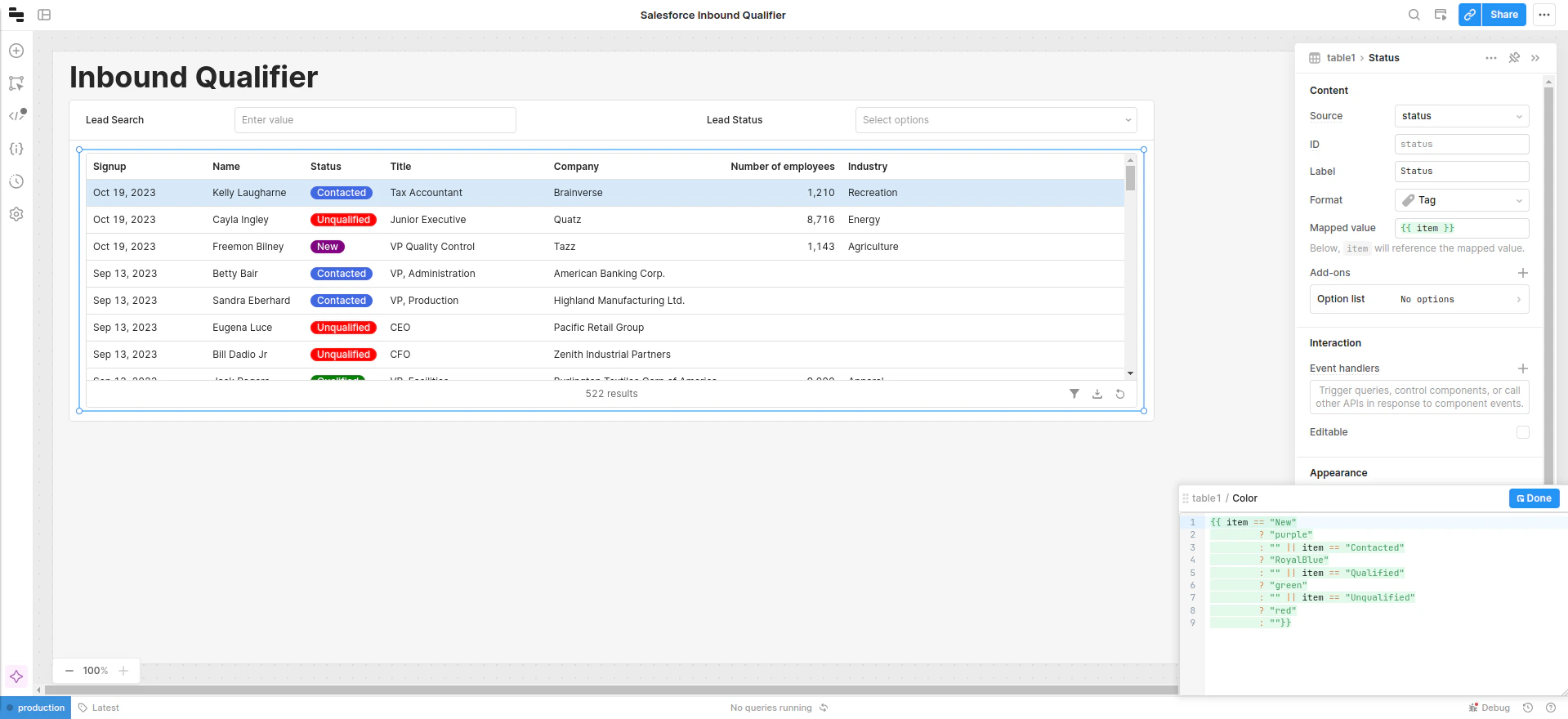1568x719 pixels.
Task: Click the refresh icon beside No queries running
Action: pos(824,708)
